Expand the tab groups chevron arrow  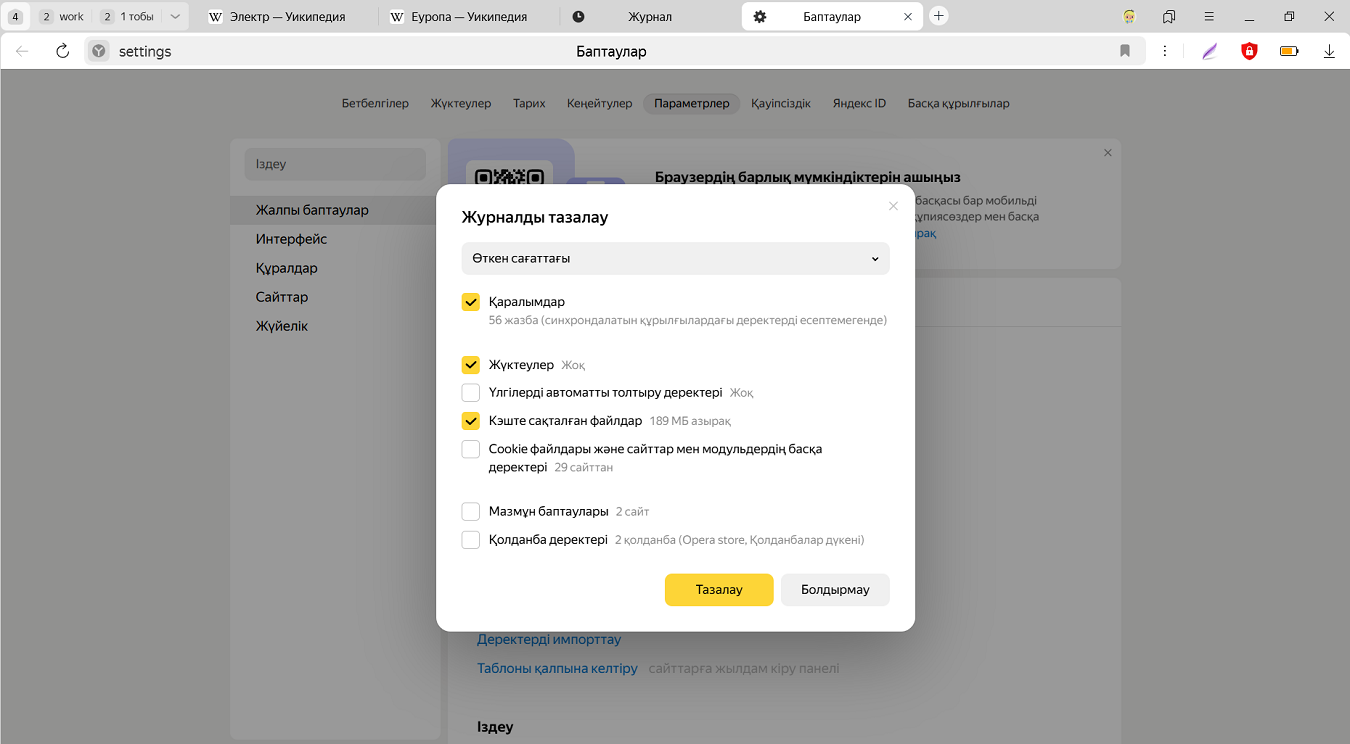pyautogui.click(x=175, y=16)
